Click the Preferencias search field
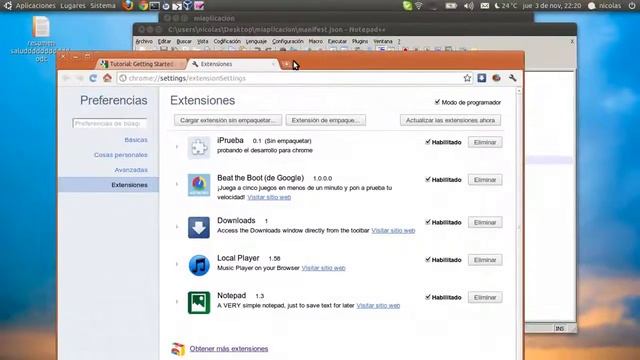The width and height of the screenshot is (640, 360). click(109, 123)
